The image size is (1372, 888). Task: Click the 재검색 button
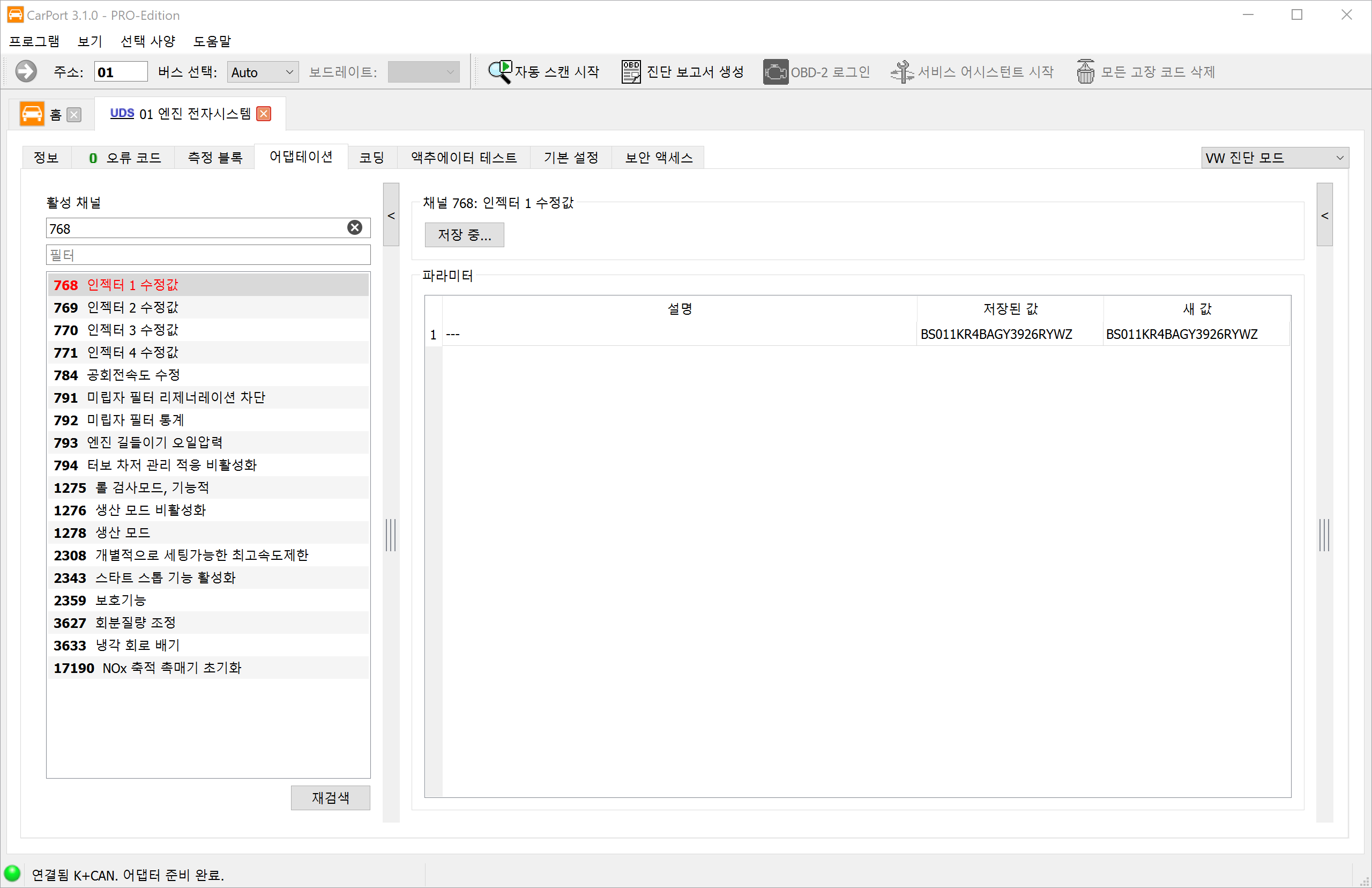coord(330,797)
